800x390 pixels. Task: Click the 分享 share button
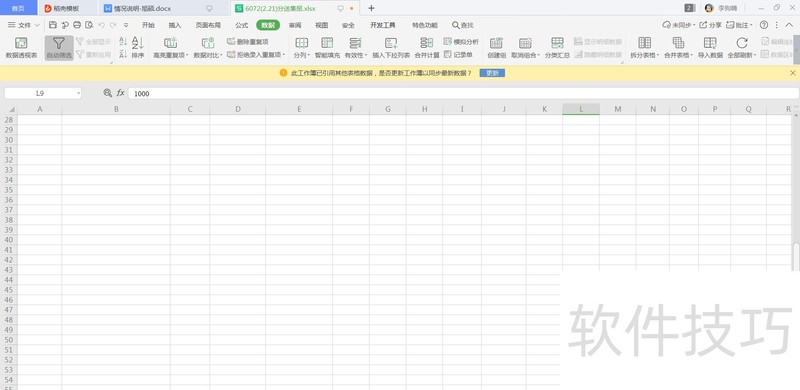(710, 25)
